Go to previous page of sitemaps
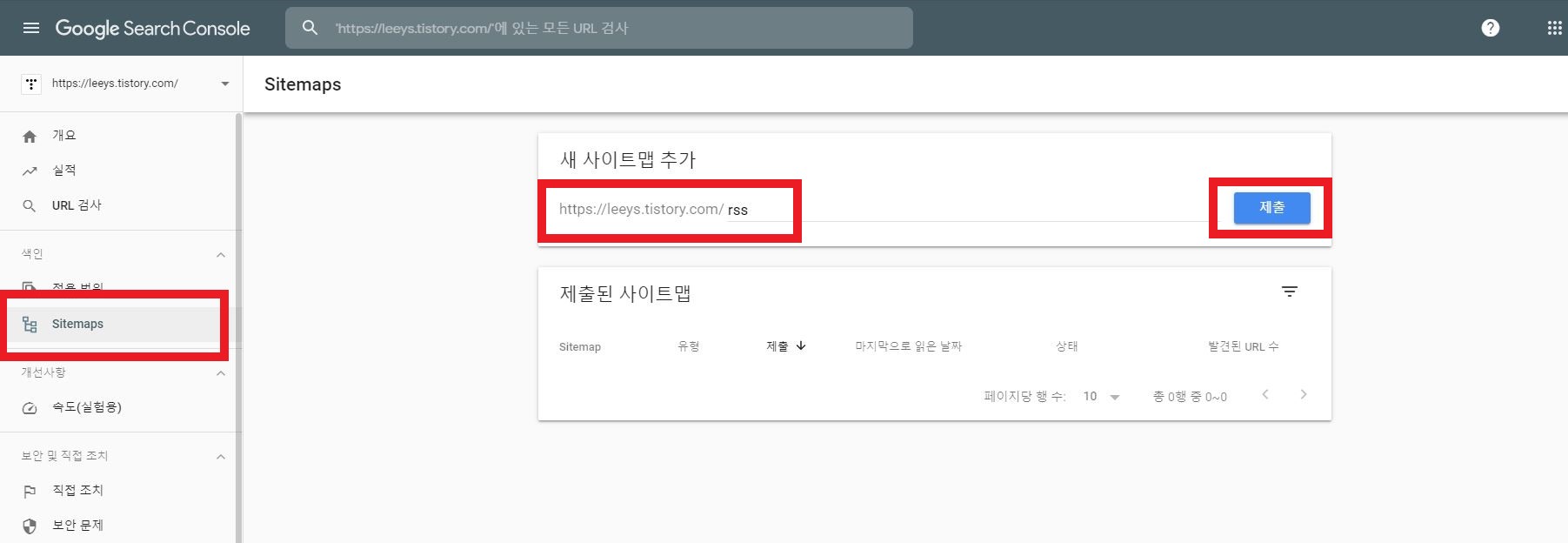1568x543 pixels. coord(1265,395)
